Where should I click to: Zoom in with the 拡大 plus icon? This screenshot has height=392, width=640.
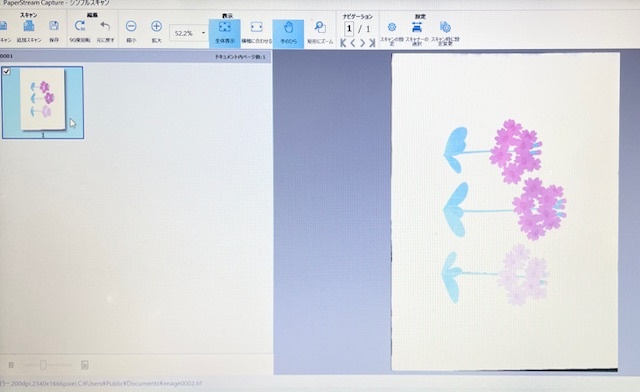[x=156, y=27]
